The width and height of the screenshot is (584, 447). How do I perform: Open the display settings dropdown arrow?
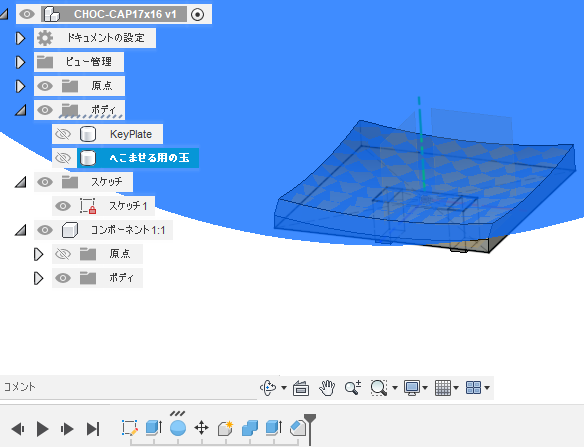click(x=425, y=388)
